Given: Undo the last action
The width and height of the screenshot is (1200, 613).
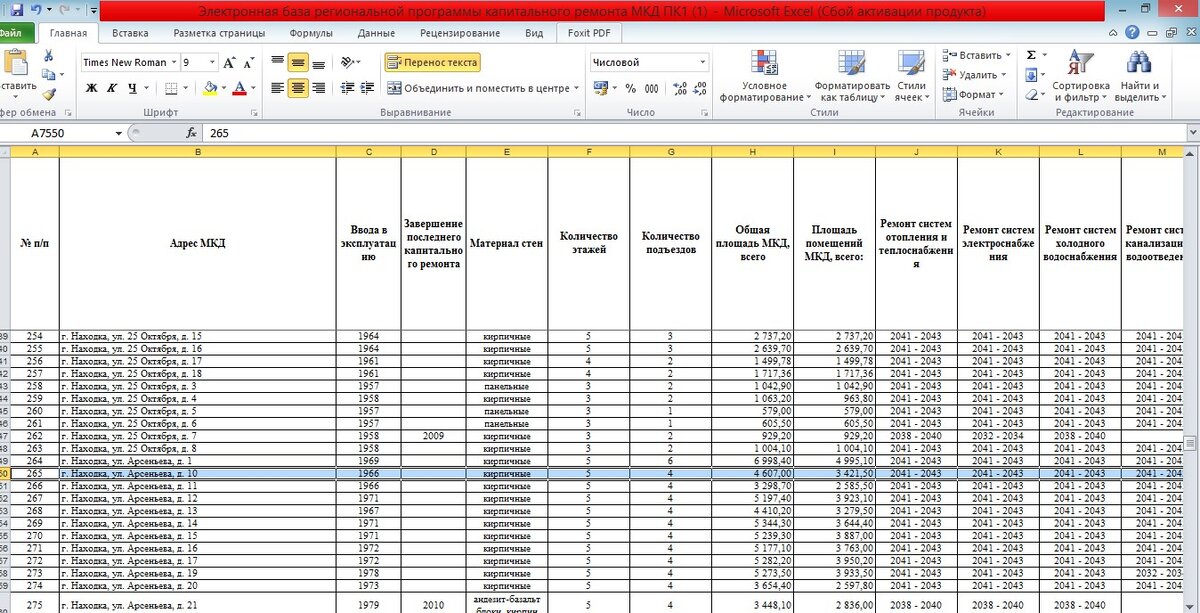Looking at the screenshot, I should coord(38,11).
